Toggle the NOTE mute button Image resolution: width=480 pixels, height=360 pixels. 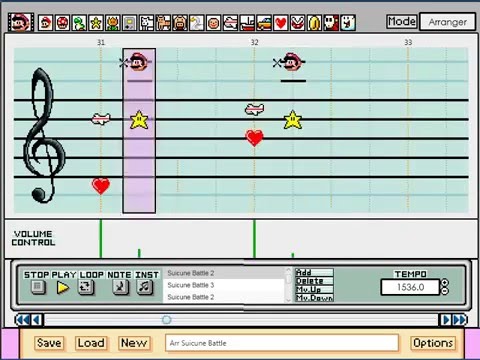pos(120,287)
